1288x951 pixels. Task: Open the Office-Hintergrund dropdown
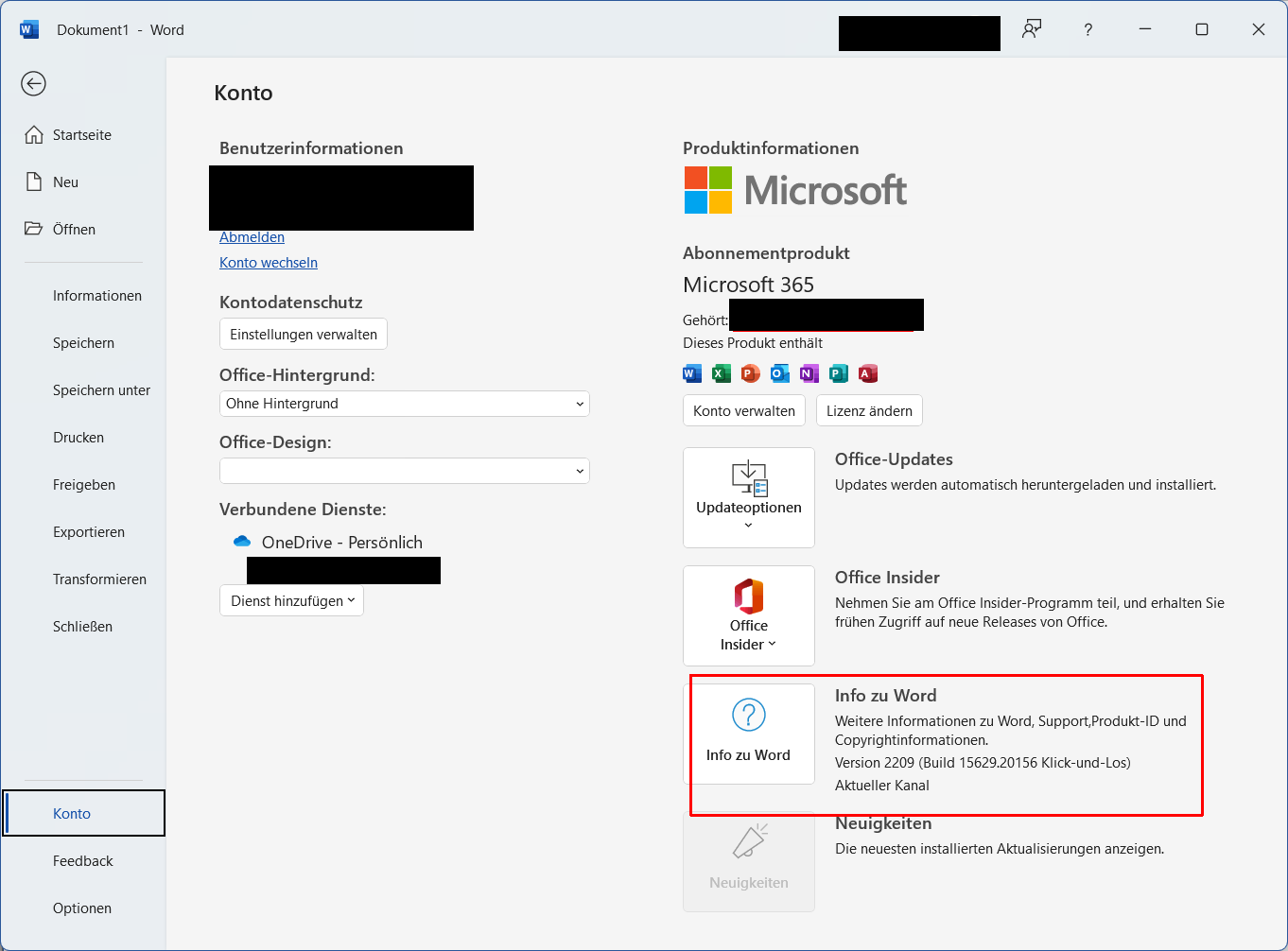(405, 404)
